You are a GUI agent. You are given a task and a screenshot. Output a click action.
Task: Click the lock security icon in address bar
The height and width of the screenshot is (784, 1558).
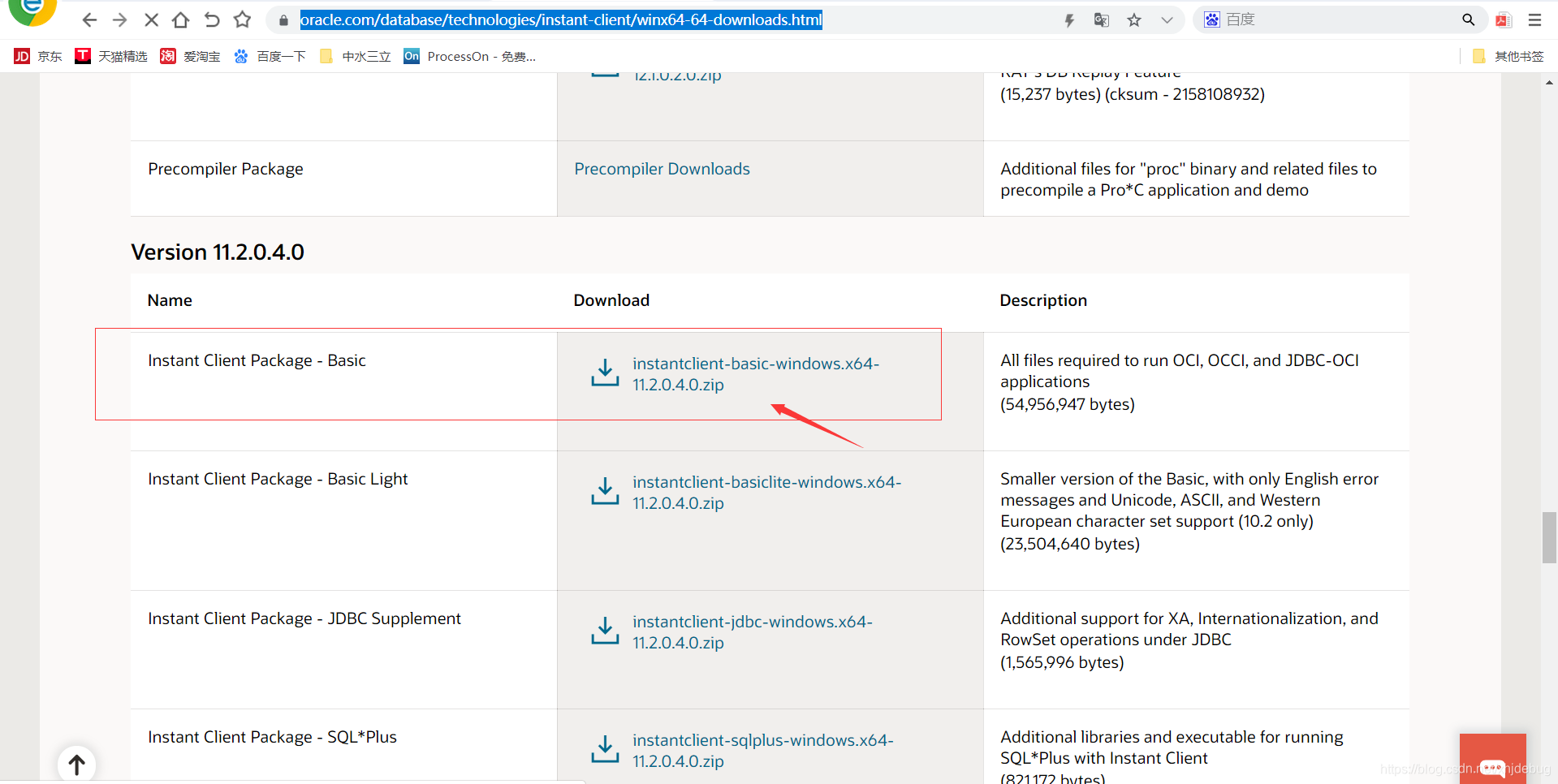(x=283, y=20)
